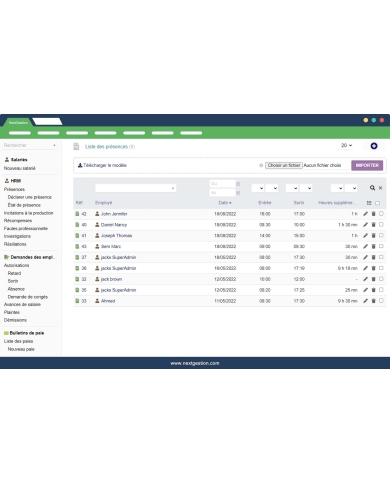This screenshot has width=390, height=484.
Task: Open the rows-per-page dropdown showing 20
Action: [x=346, y=145]
